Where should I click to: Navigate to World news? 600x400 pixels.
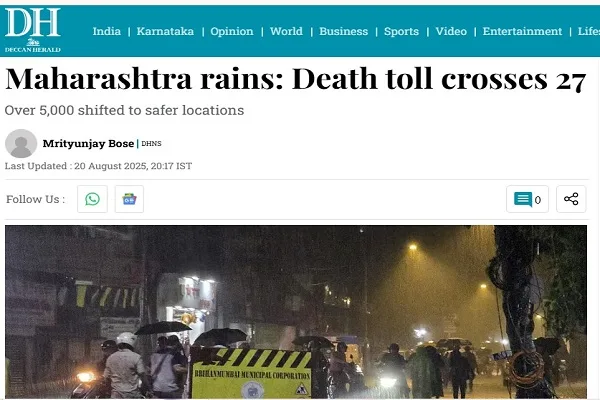point(286,31)
